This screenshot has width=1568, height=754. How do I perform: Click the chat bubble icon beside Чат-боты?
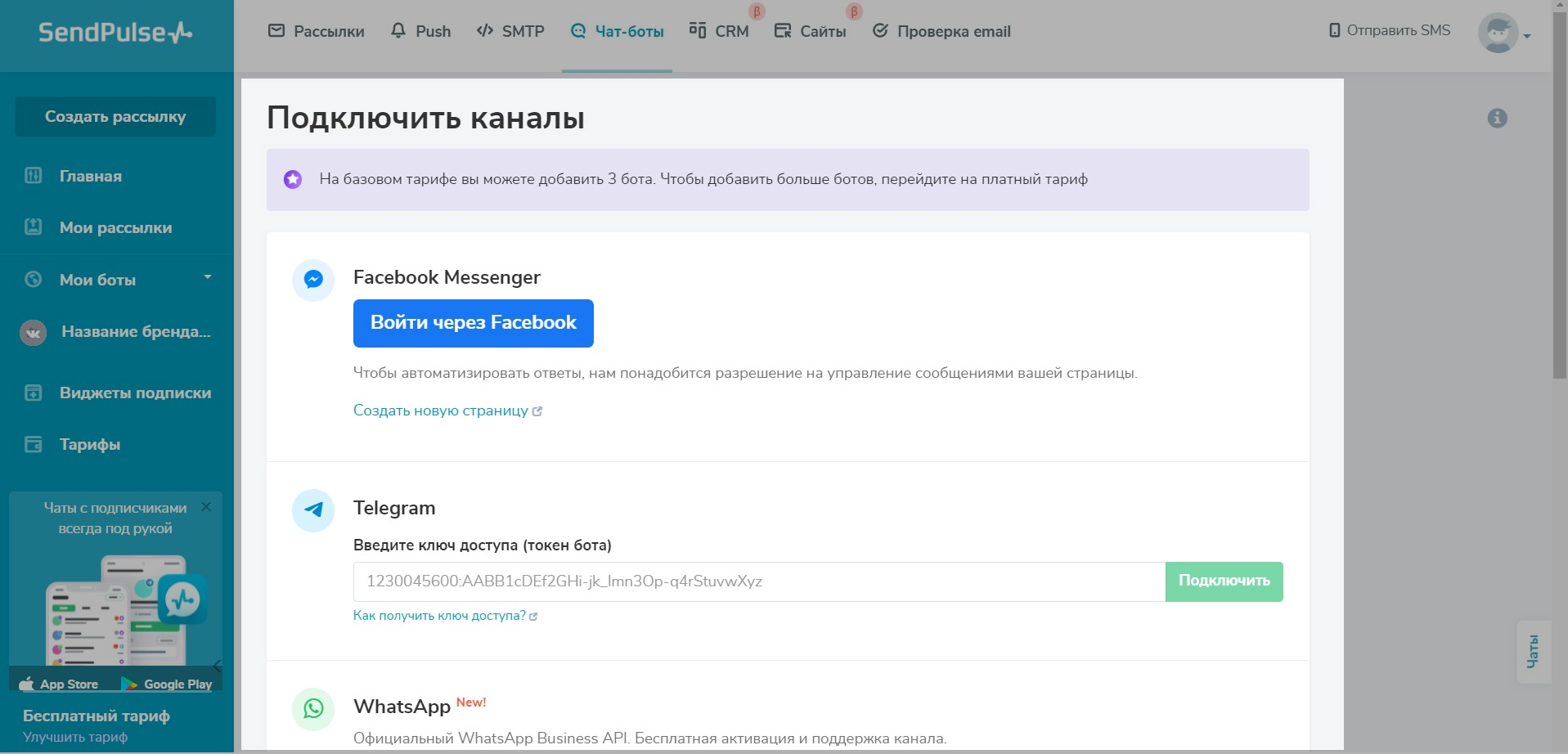point(578,31)
